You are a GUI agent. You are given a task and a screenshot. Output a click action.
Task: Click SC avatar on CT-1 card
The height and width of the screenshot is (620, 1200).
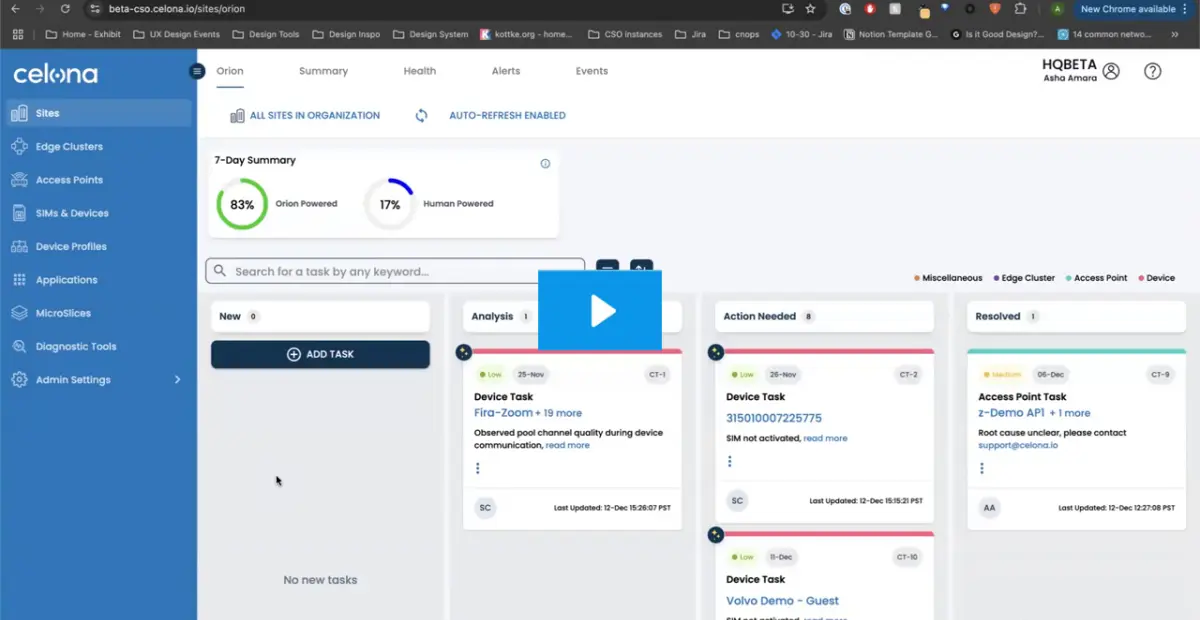point(485,508)
